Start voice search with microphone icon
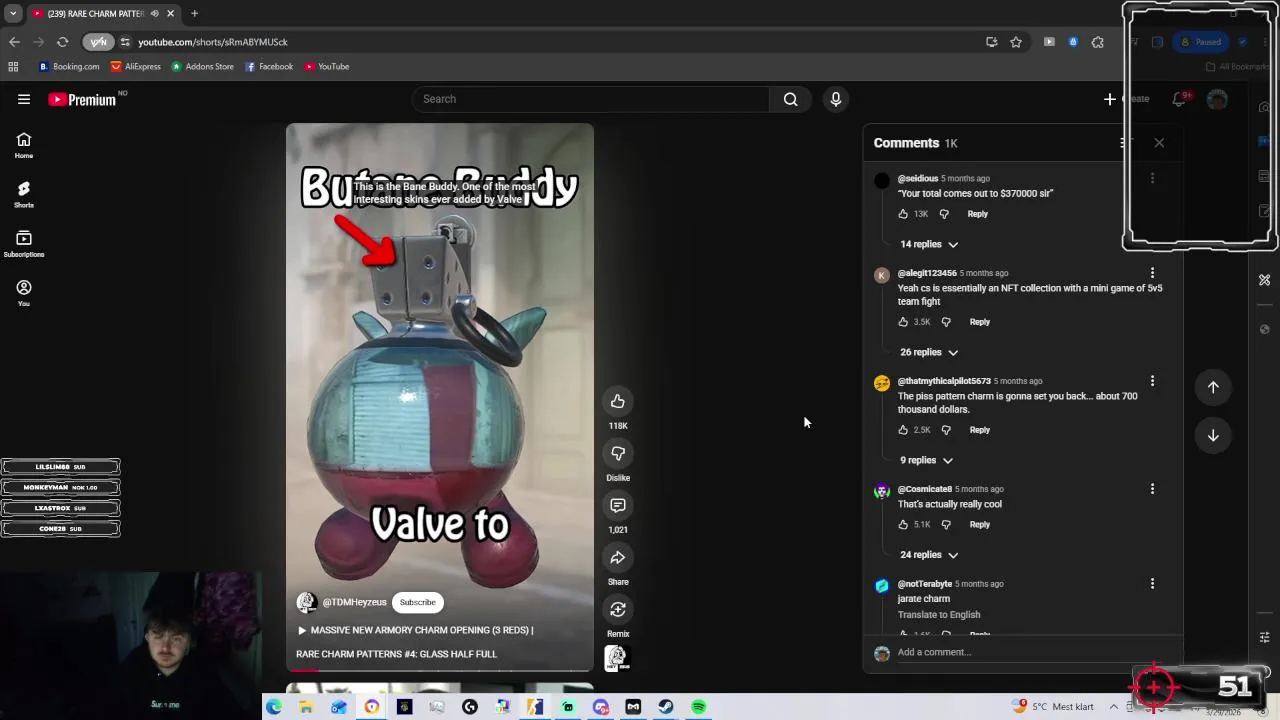Image resolution: width=1280 pixels, height=720 pixels. tap(836, 99)
